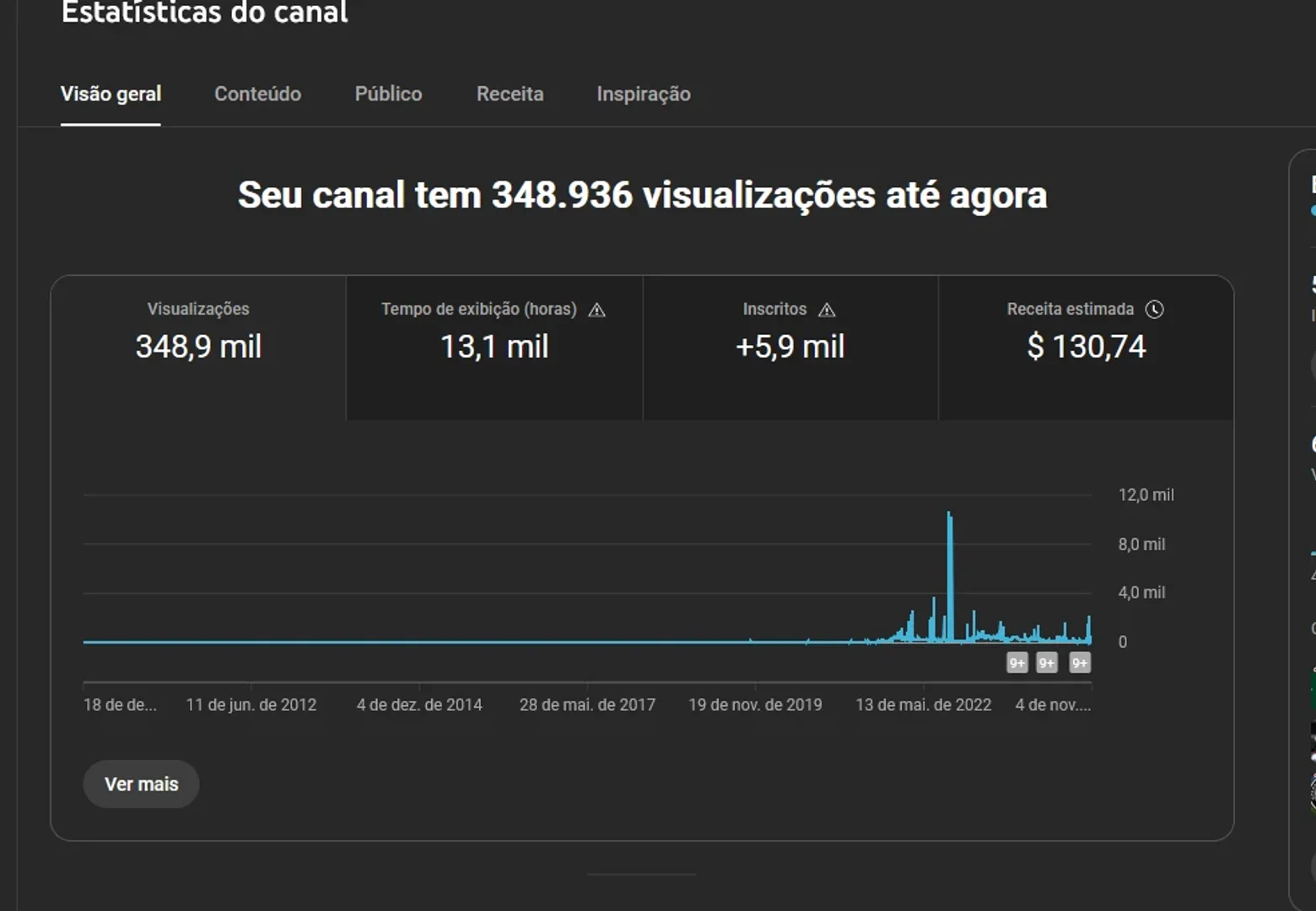Open the Inspiração tab

click(644, 94)
